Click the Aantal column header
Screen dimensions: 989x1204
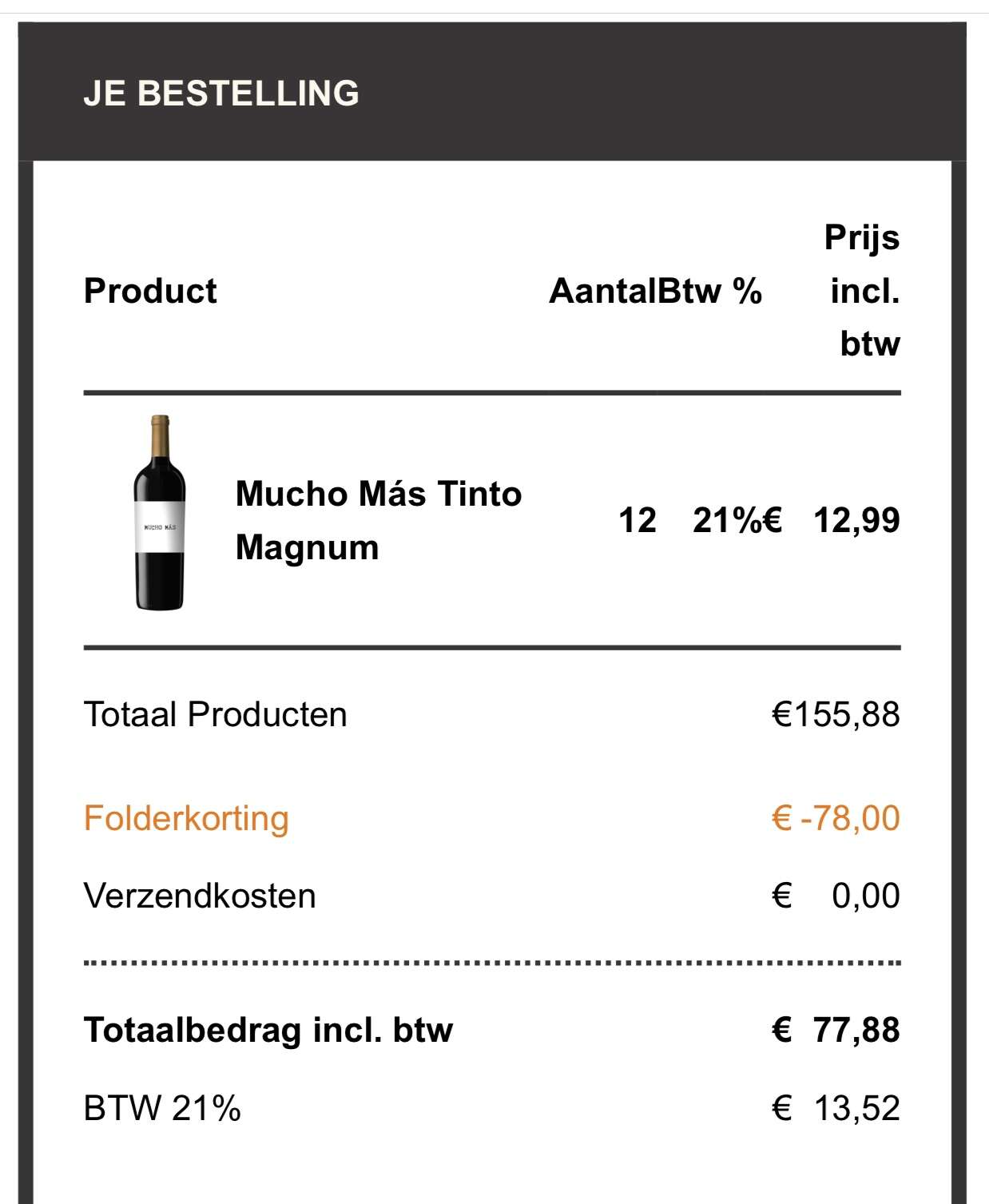click(x=602, y=291)
